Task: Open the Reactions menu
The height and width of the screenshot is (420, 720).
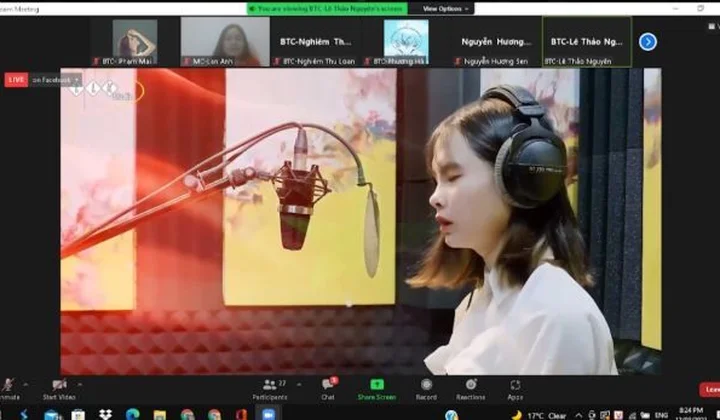Action: coord(471,389)
